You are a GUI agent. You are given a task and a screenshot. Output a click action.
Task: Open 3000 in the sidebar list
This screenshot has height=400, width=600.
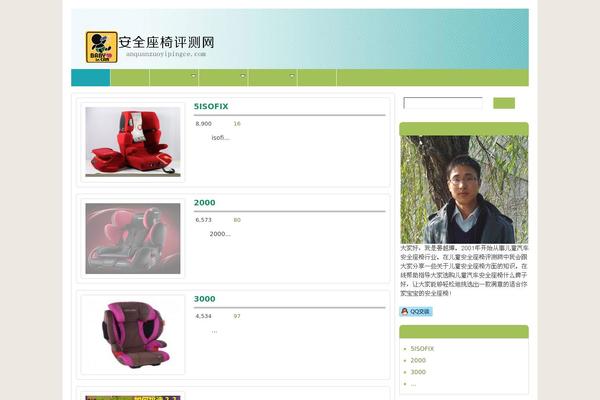(418, 372)
